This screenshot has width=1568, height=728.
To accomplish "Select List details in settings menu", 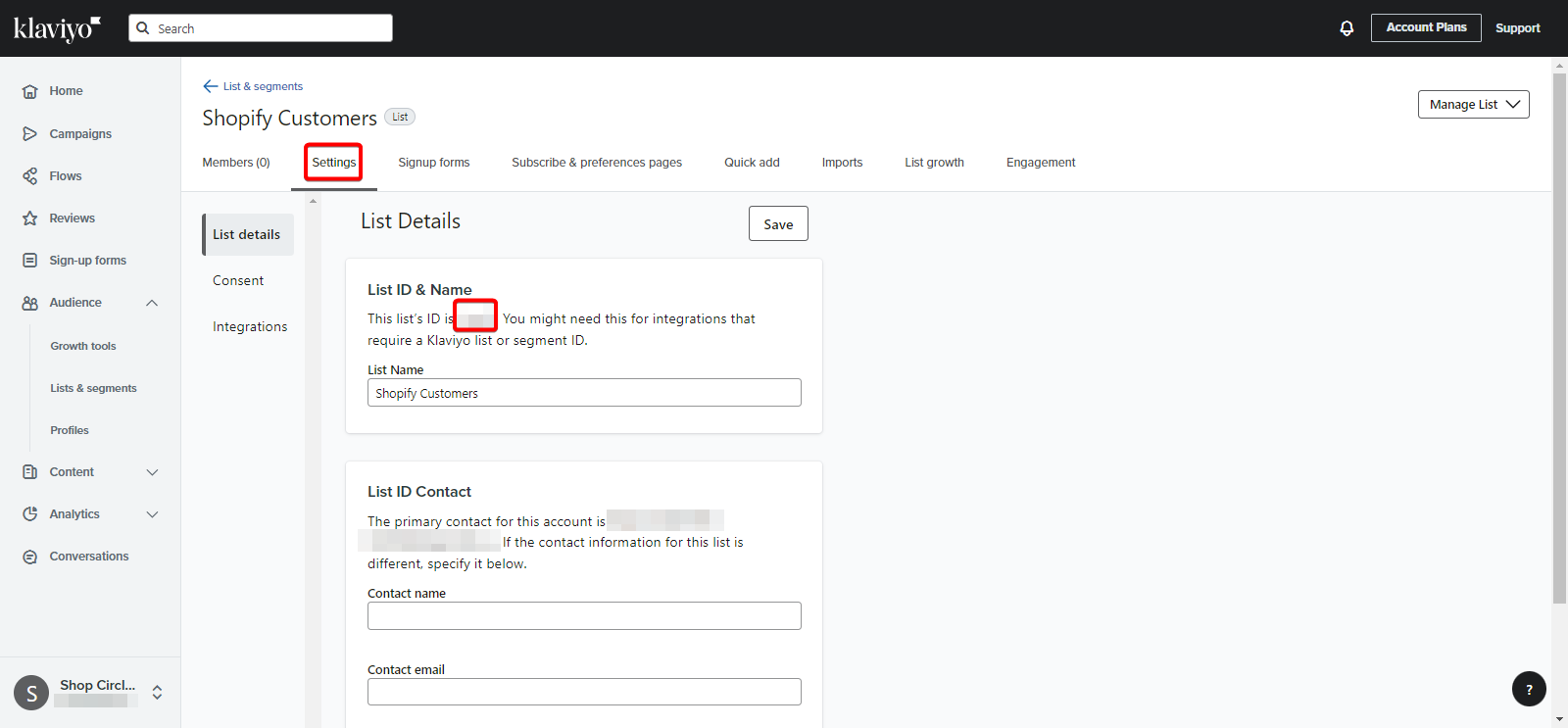I will (x=248, y=235).
